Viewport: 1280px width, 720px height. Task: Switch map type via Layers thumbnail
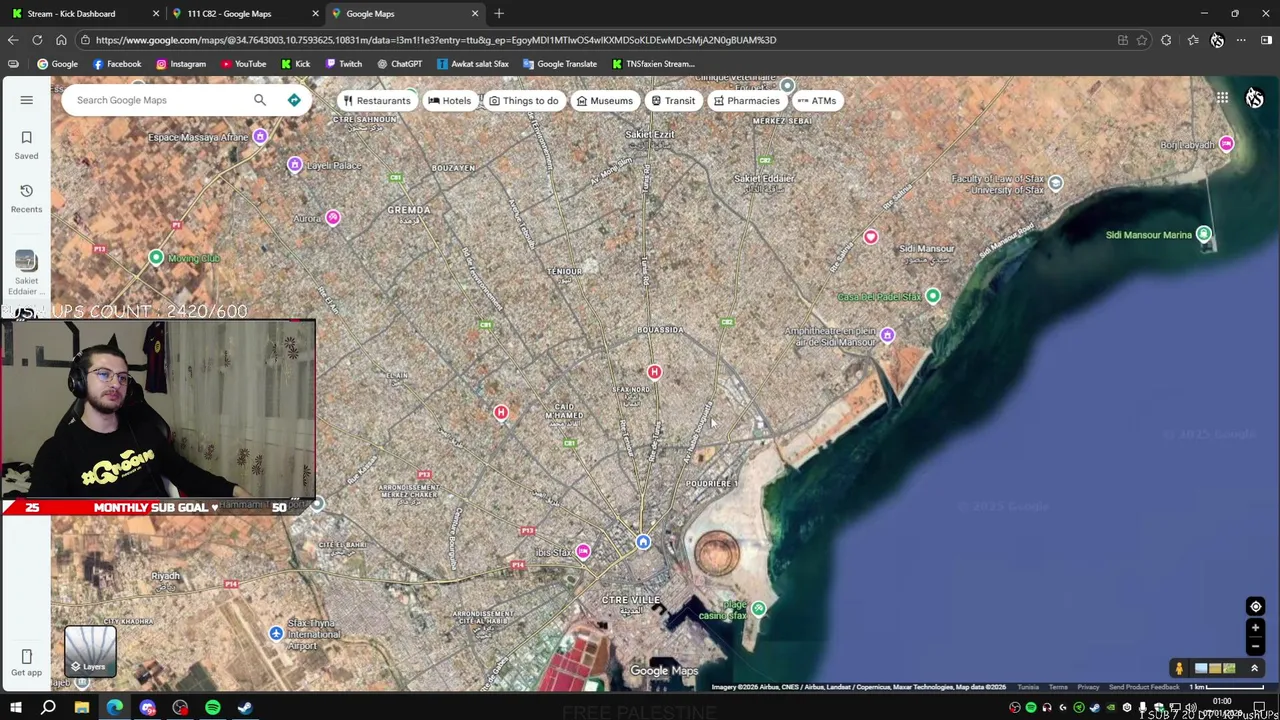(90, 651)
